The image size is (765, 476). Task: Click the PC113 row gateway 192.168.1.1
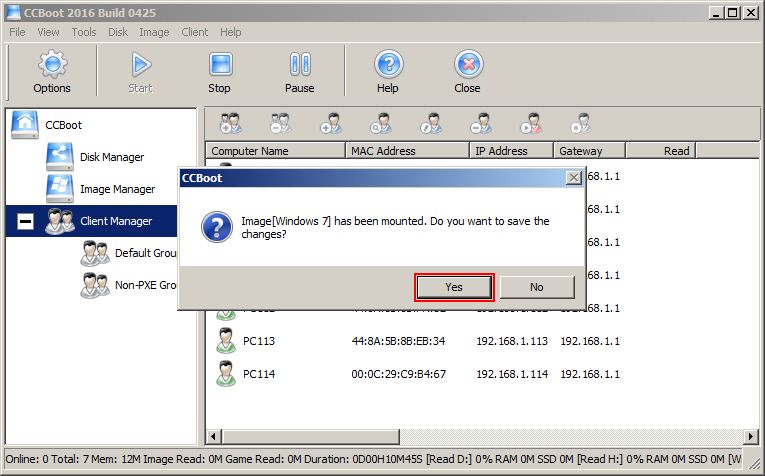[x=590, y=341]
